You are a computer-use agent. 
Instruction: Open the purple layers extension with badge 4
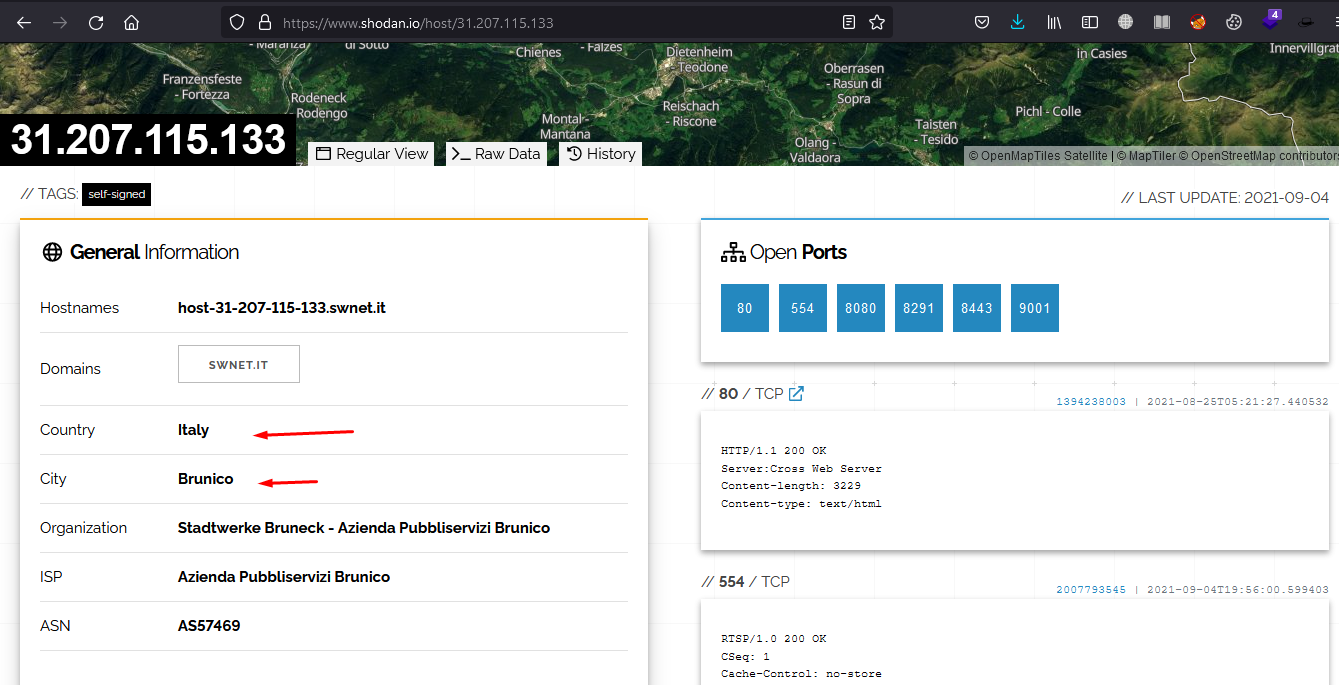pos(1271,20)
